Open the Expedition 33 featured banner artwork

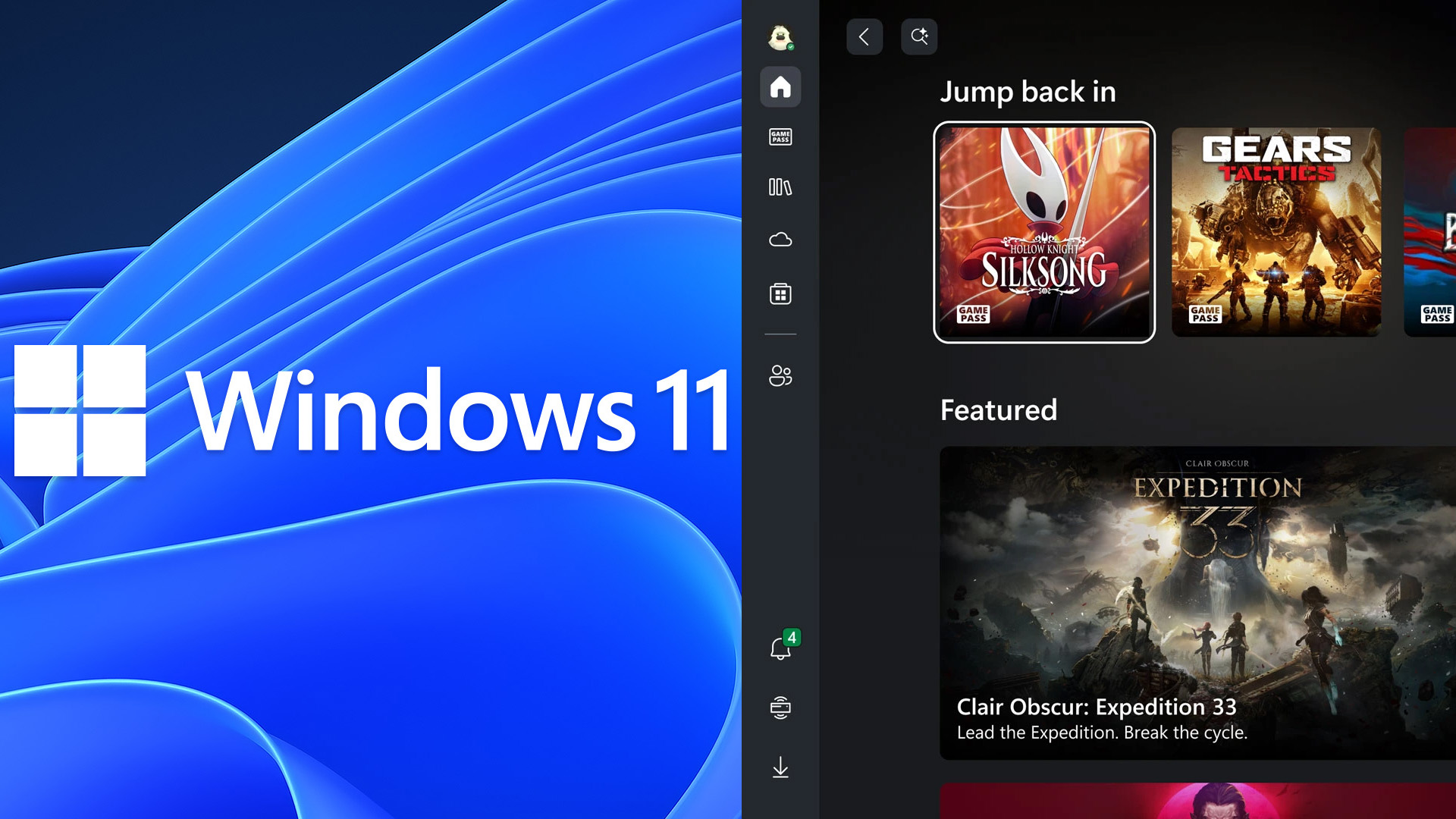click(1198, 576)
